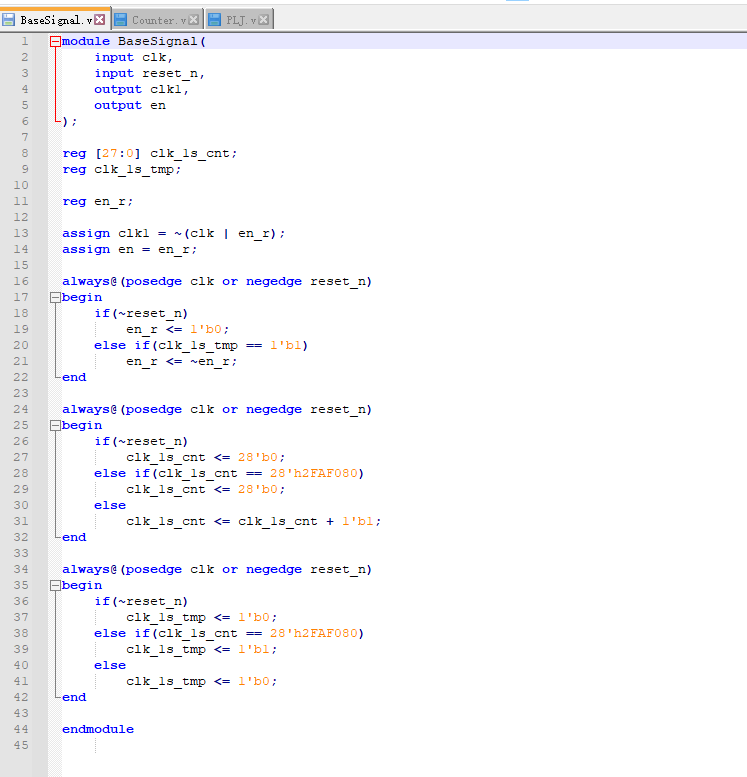Click 'reg en_r;' on line 11

[x=98, y=201]
